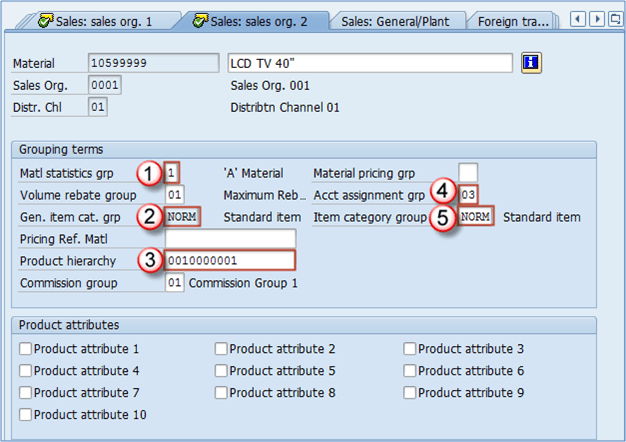The width and height of the screenshot is (626, 442).
Task: Open the tab list overview icon
Action: [x=615, y=18]
